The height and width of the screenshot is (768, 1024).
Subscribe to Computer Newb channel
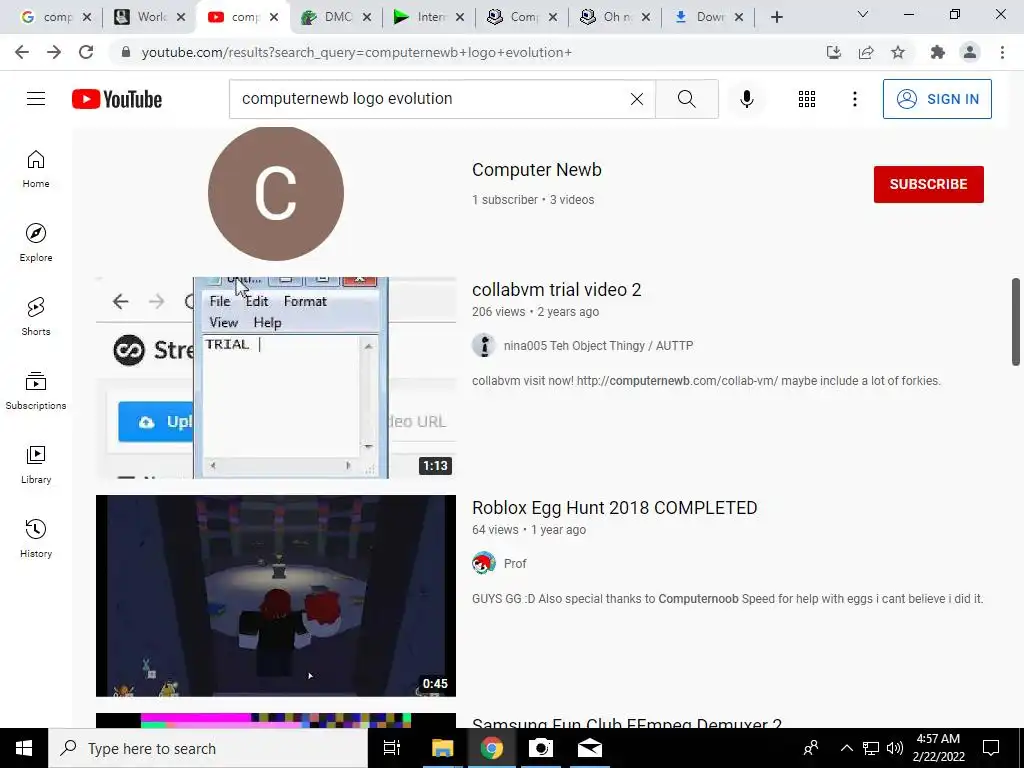tap(929, 184)
